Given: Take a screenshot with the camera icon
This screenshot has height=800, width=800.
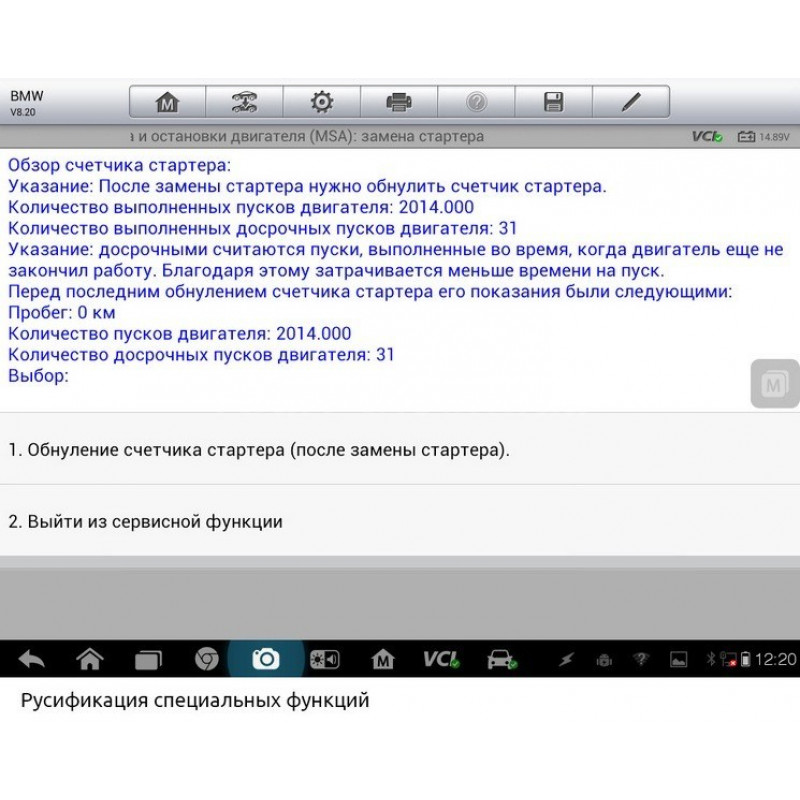Looking at the screenshot, I should click(x=265, y=659).
